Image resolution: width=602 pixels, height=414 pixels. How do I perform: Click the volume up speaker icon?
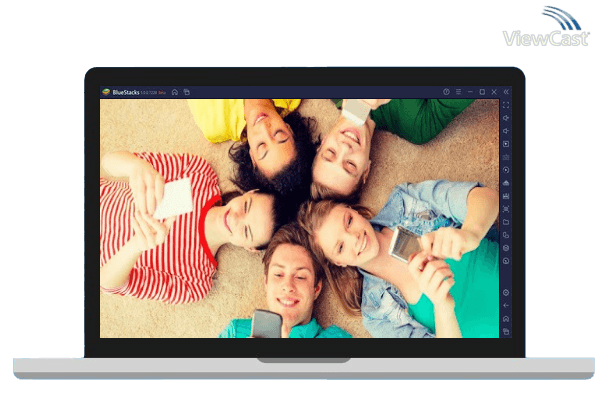[x=506, y=118]
